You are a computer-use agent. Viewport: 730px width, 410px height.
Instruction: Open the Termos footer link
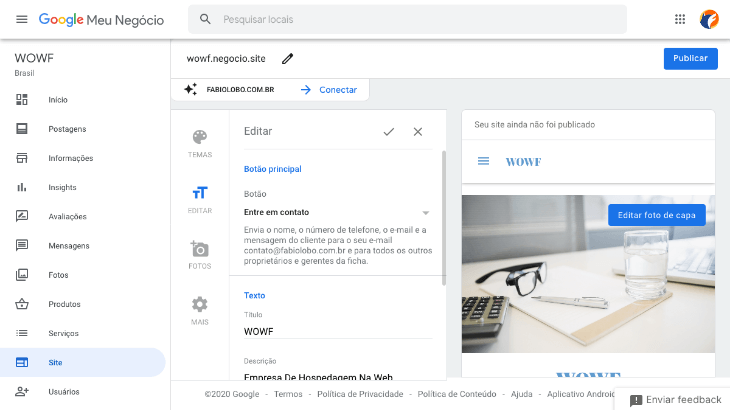(x=288, y=394)
